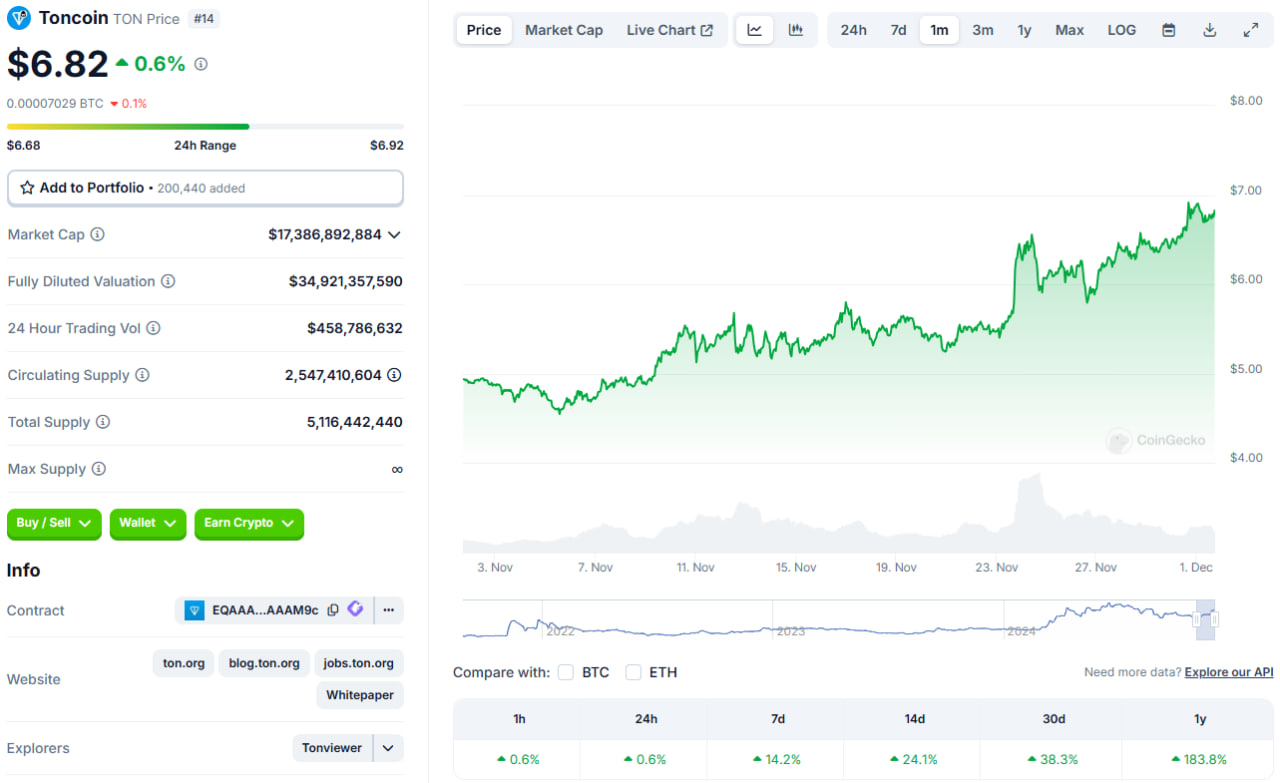The image size is (1280, 783).
Task: Open info icon next to Circulating Supply label
Action: click(142, 375)
